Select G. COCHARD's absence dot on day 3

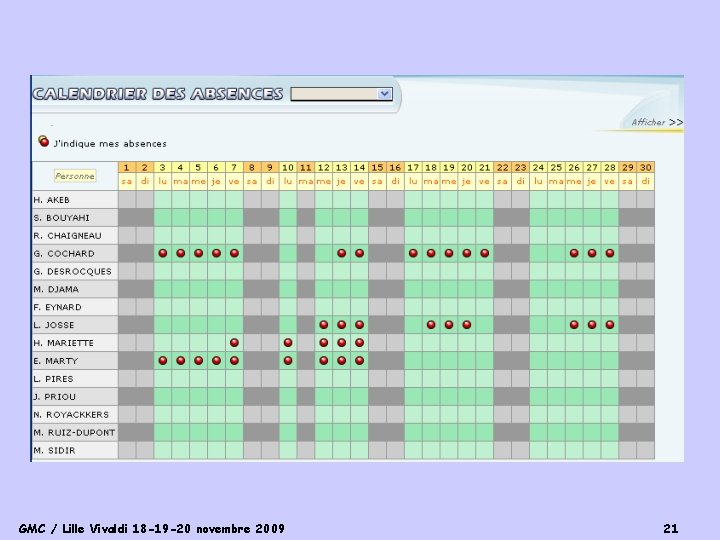(163, 253)
